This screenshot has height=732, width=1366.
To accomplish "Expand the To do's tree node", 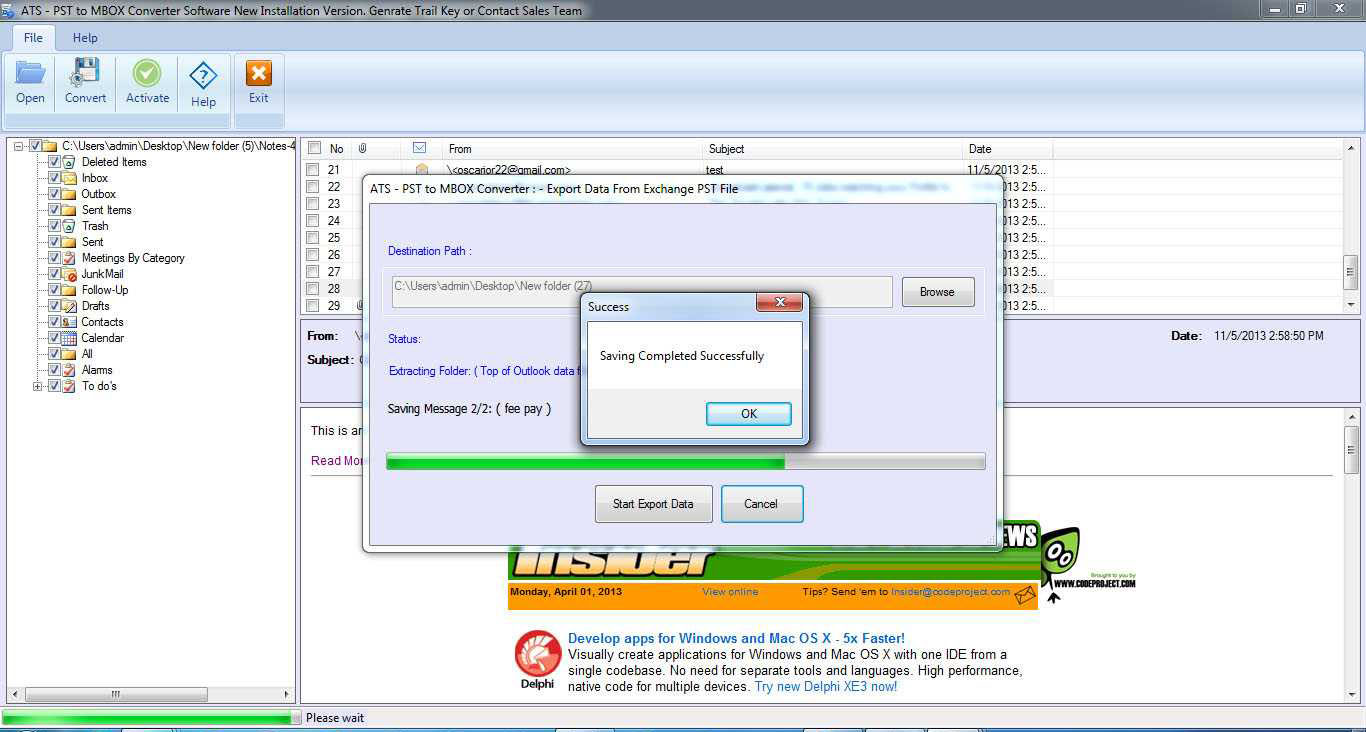I will coord(38,386).
